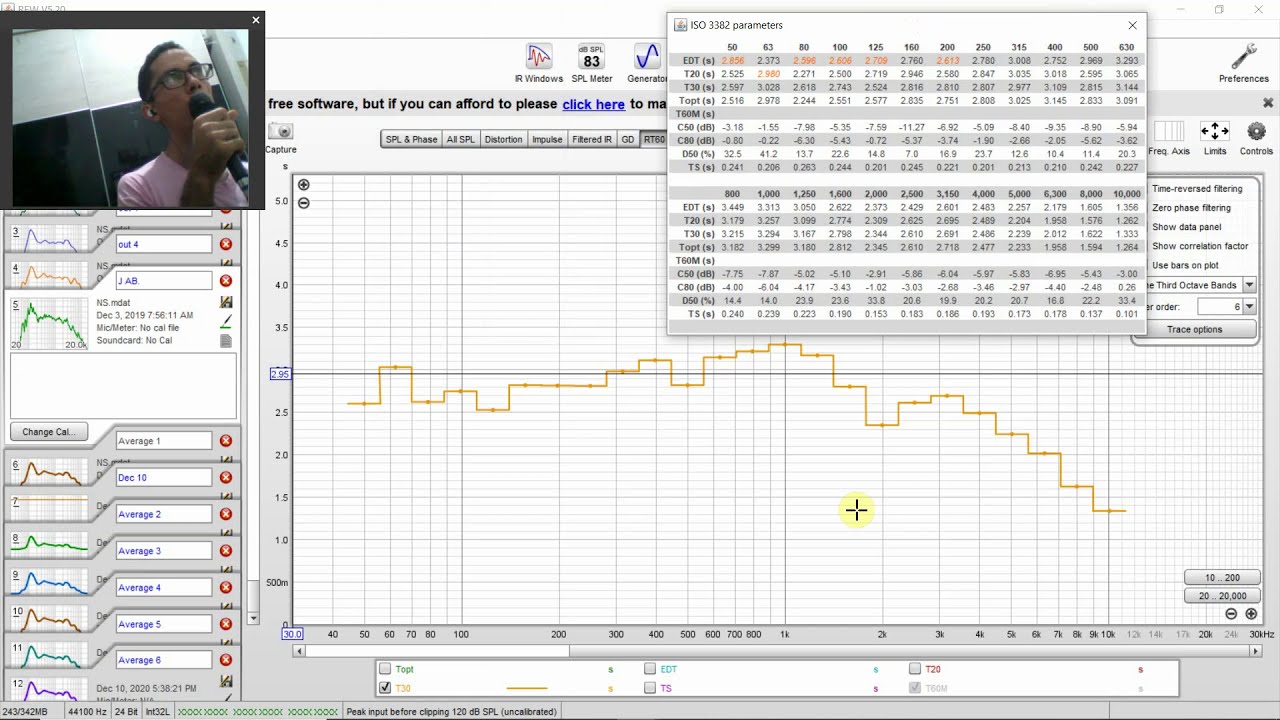Click the T30 orange line swatch

[x=527, y=688]
